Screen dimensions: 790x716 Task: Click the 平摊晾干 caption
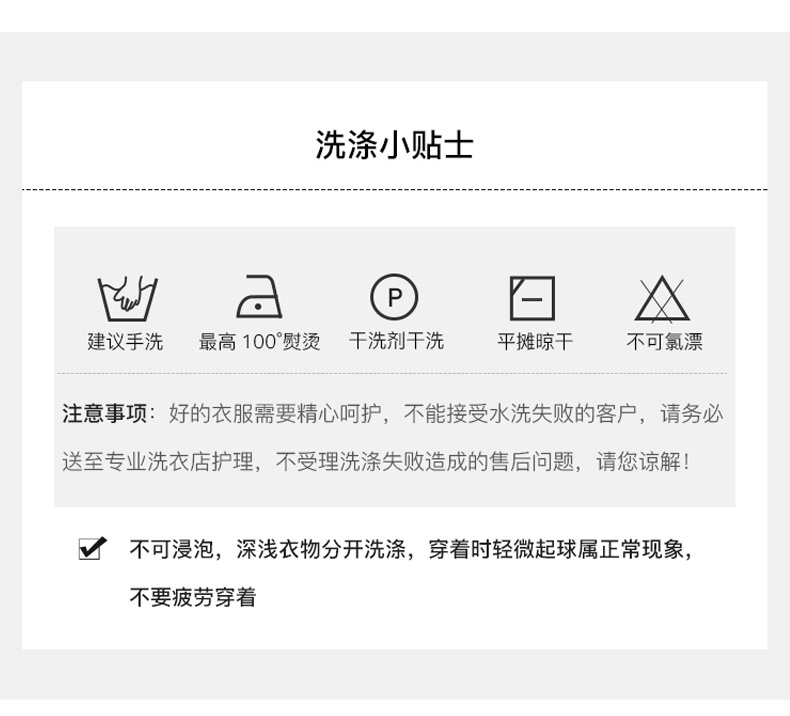[x=535, y=341]
